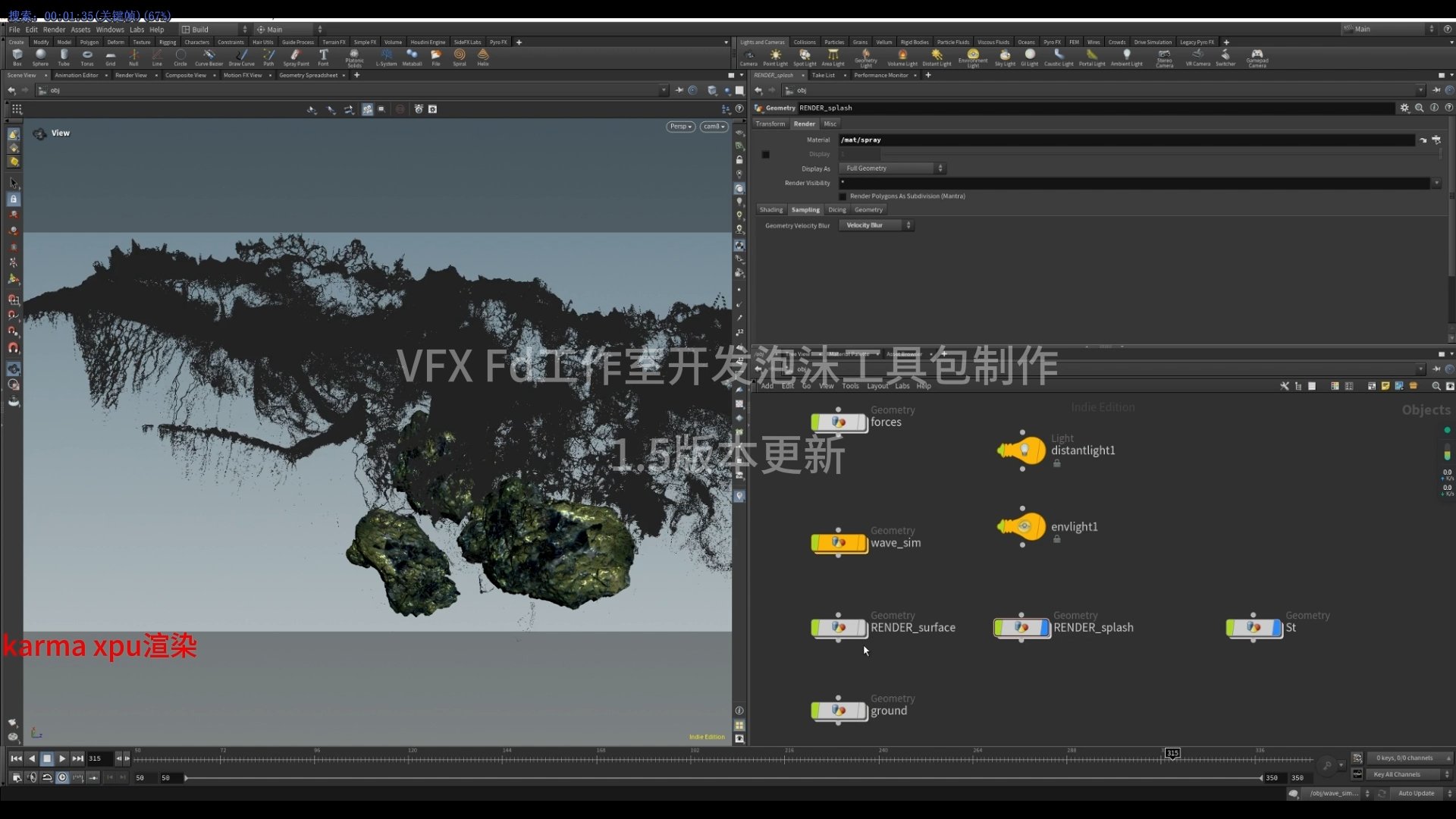This screenshot has height=819, width=1456.
Task: Toggle the Display checkbox in Render parameters
Action: [x=765, y=154]
